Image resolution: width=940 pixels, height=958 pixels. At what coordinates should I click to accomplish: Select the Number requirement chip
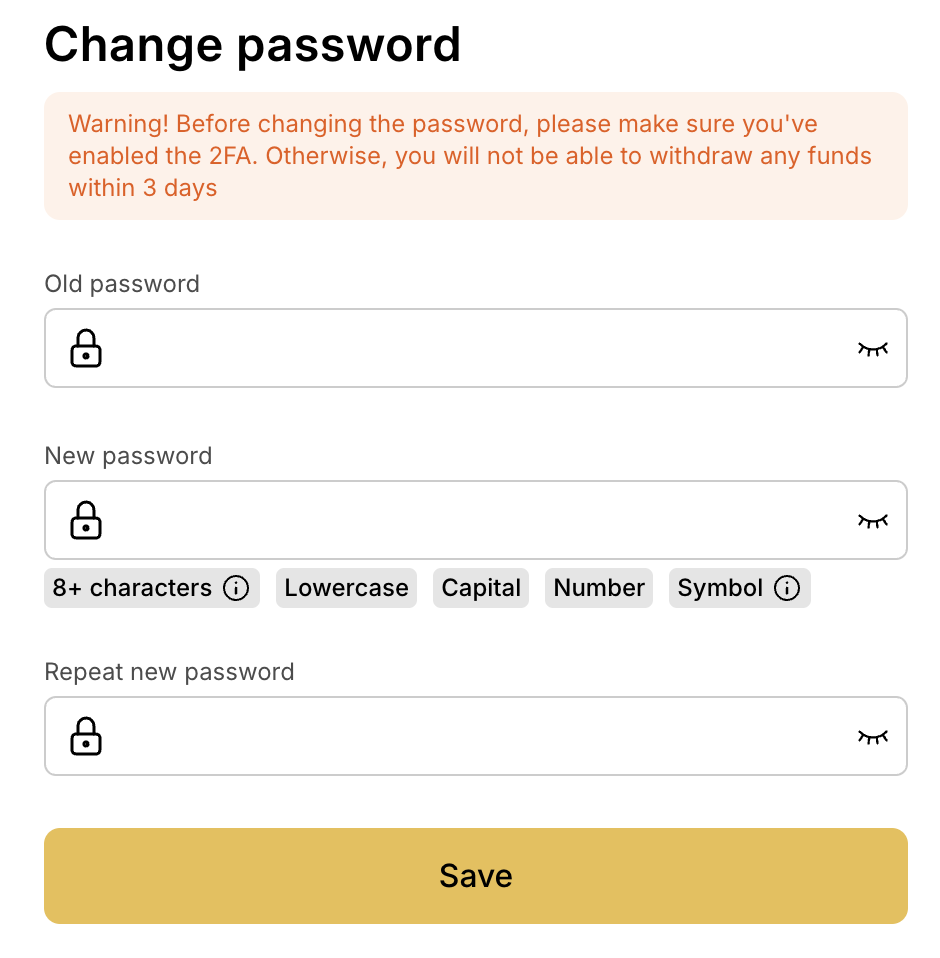click(599, 588)
